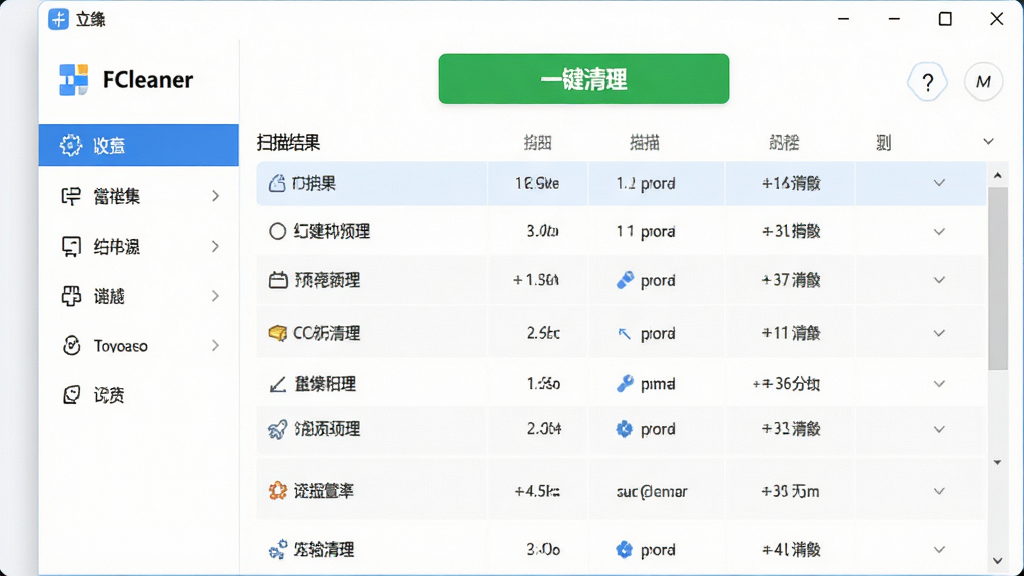
Task: Click the icon of the last sidebar item
Action: coord(71,394)
